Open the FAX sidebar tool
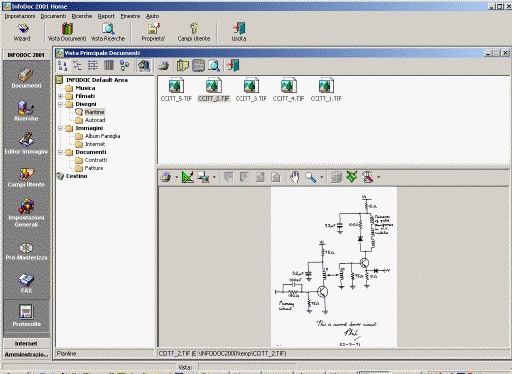The image size is (512, 374). [x=26, y=283]
